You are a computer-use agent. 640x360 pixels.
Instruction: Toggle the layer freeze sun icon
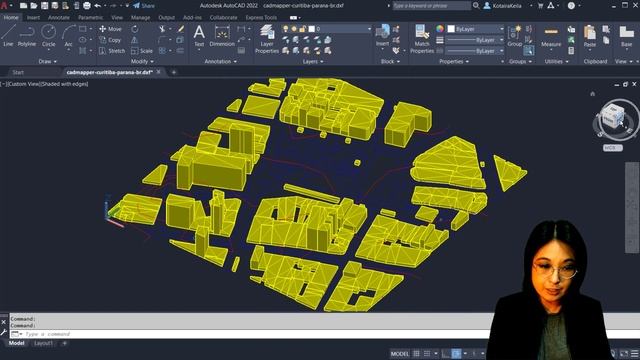(x=294, y=29)
